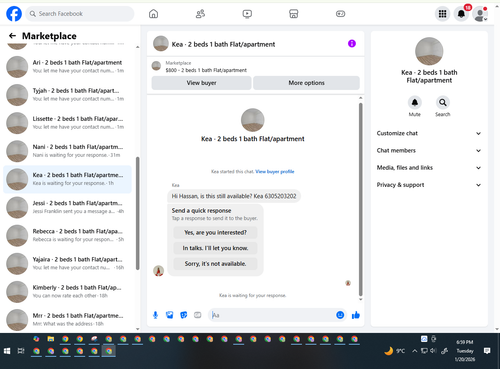The width and height of the screenshot is (500, 369).
Task: Click message "Hi Hassan, is this still available?"
Action: click(x=234, y=196)
